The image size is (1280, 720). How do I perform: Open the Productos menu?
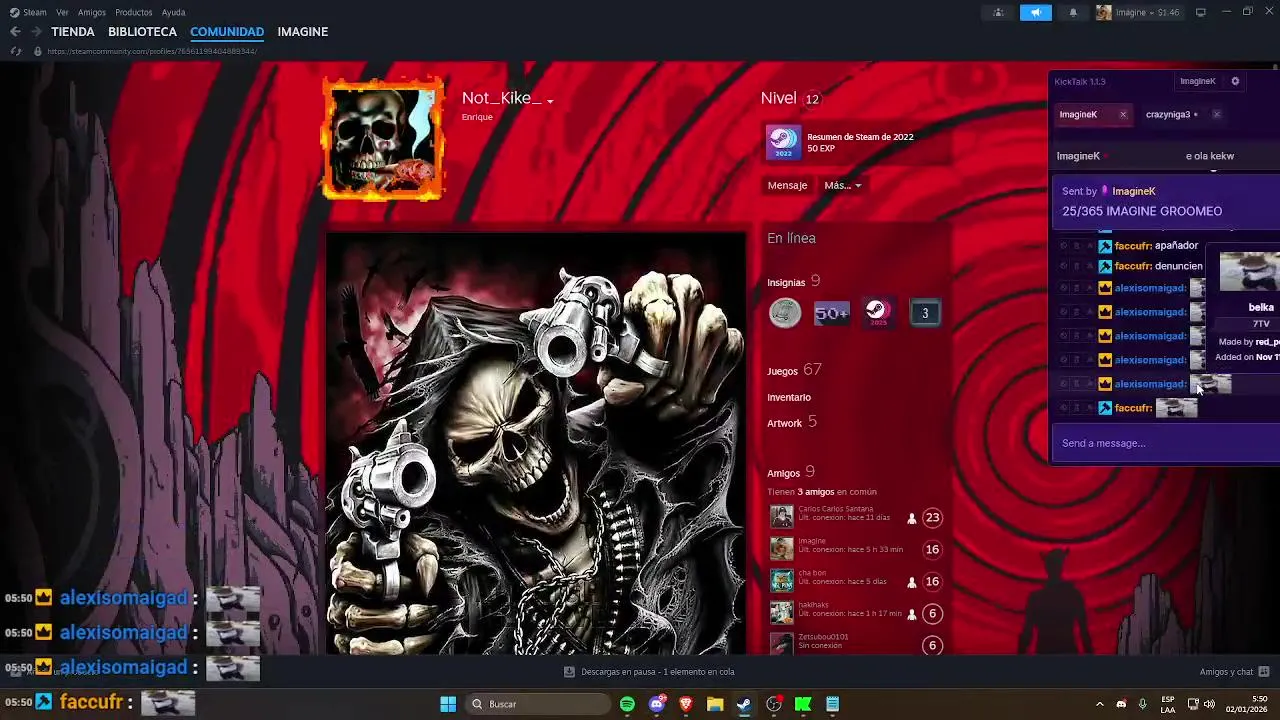pyautogui.click(x=134, y=13)
